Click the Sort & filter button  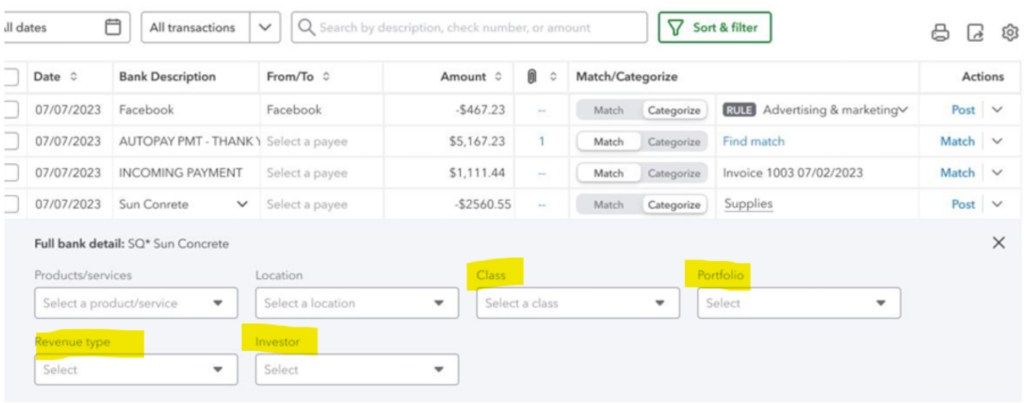[x=714, y=27]
